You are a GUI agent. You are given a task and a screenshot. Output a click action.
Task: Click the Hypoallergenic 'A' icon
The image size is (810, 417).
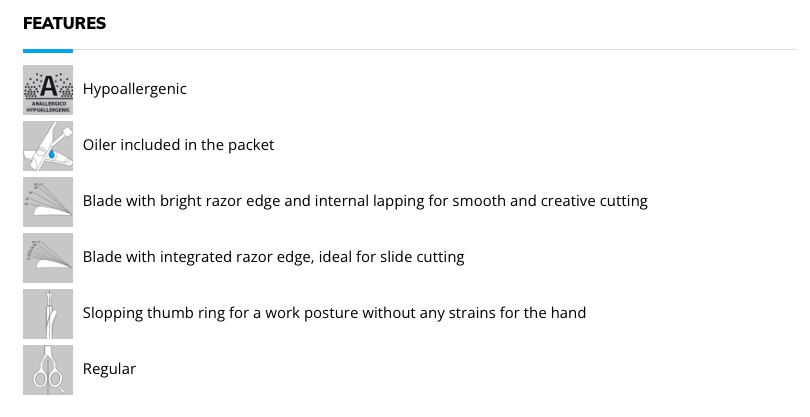pos(48,89)
